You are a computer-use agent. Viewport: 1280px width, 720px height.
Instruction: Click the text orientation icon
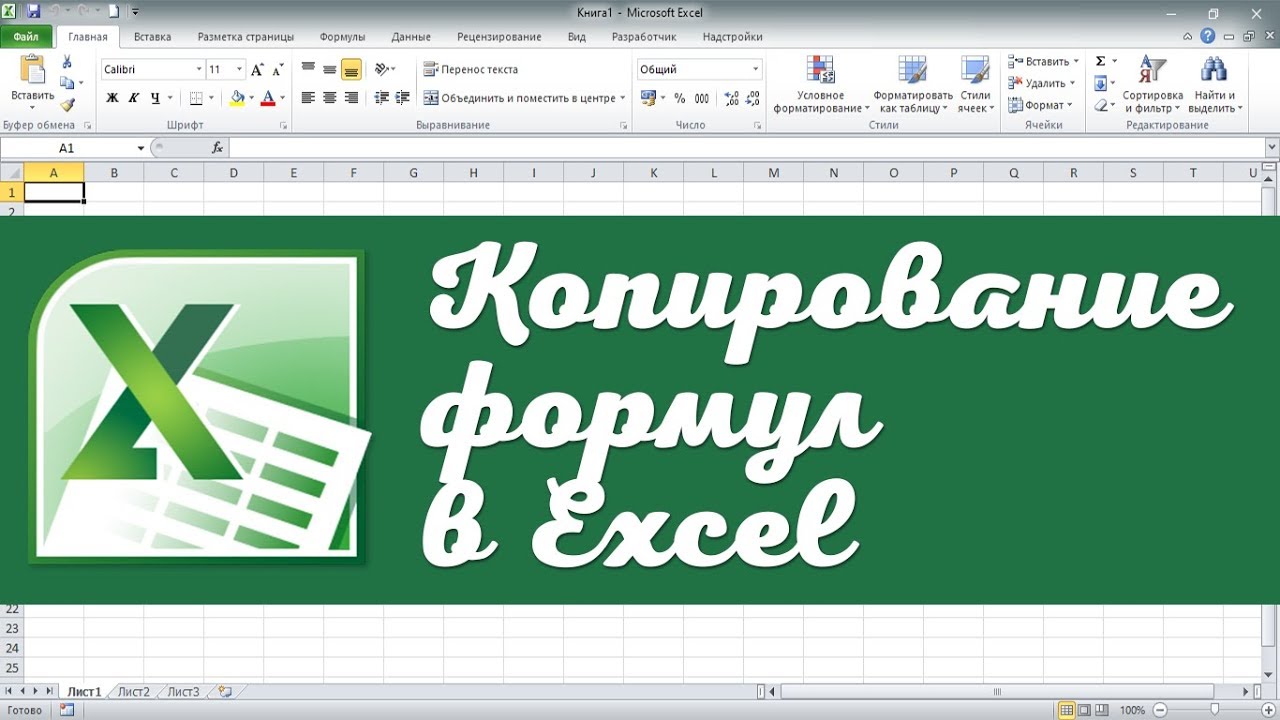coord(381,70)
